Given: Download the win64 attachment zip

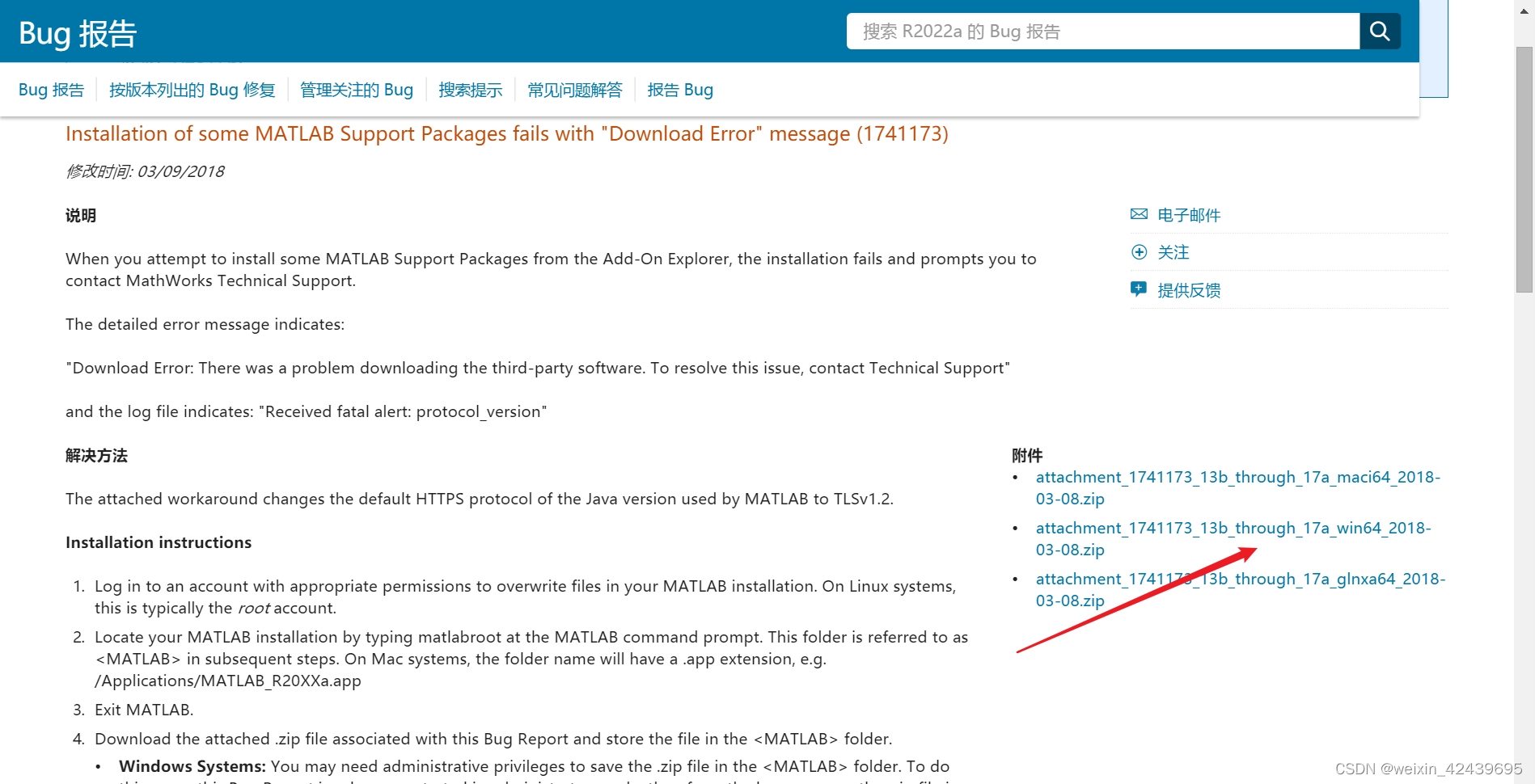Looking at the screenshot, I should coord(1233,539).
